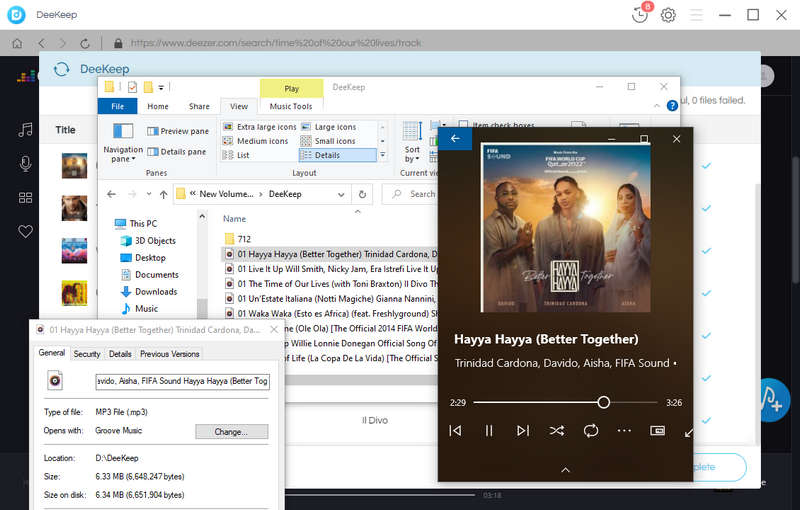Switch to Security tab in properties
Viewport: 800px width, 510px height.
tap(87, 354)
